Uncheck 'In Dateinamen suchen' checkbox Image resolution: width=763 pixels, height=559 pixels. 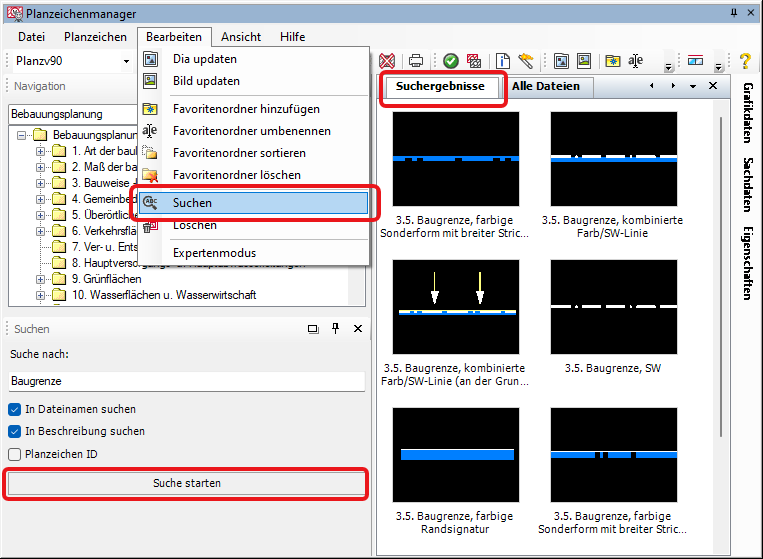point(15,409)
